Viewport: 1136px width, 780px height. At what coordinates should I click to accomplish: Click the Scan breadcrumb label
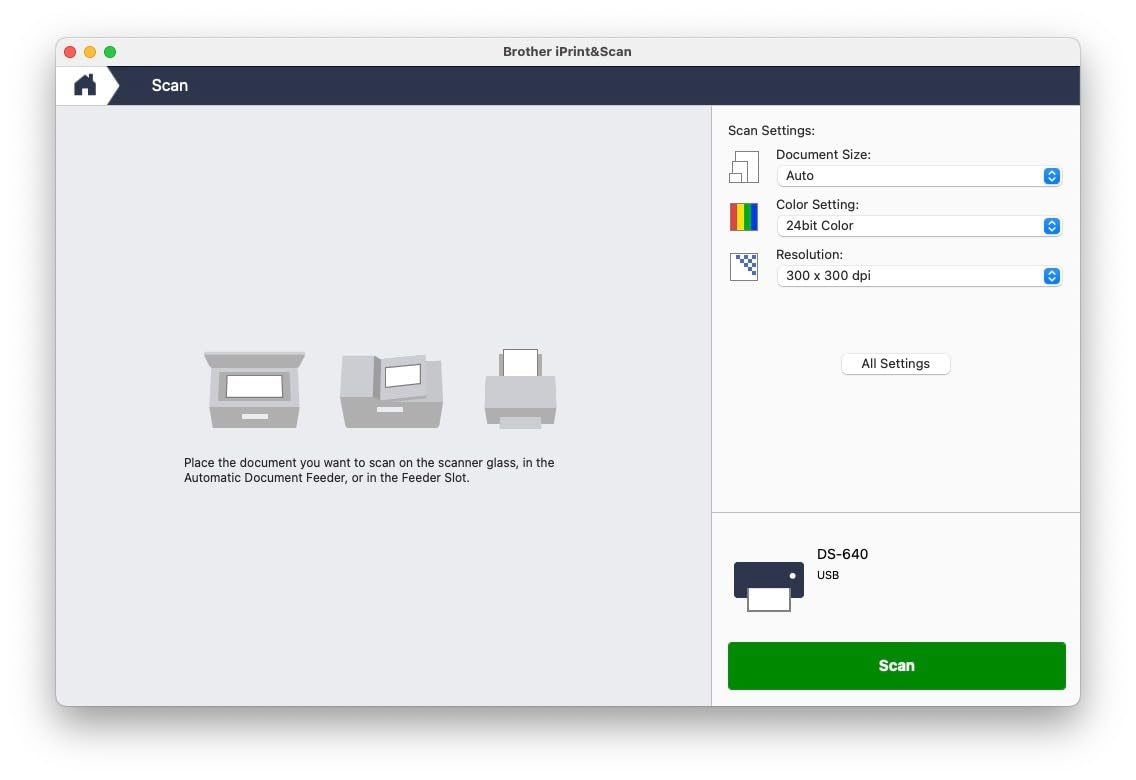click(x=170, y=85)
